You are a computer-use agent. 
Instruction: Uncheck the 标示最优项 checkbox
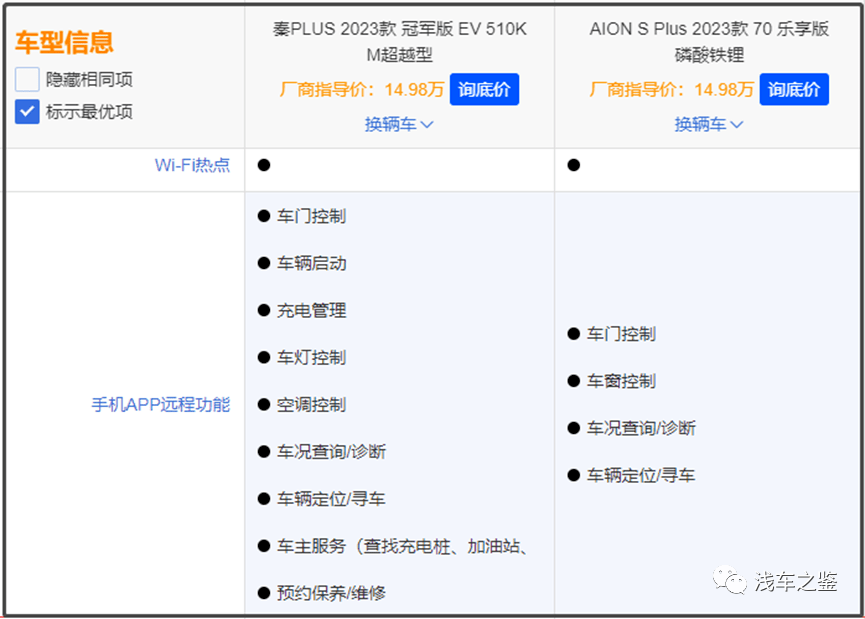[27, 112]
